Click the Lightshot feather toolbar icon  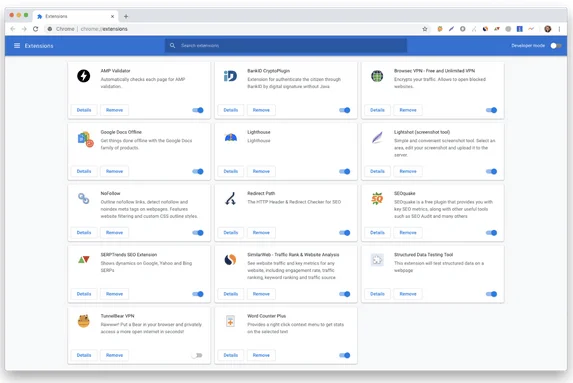tap(451, 29)
